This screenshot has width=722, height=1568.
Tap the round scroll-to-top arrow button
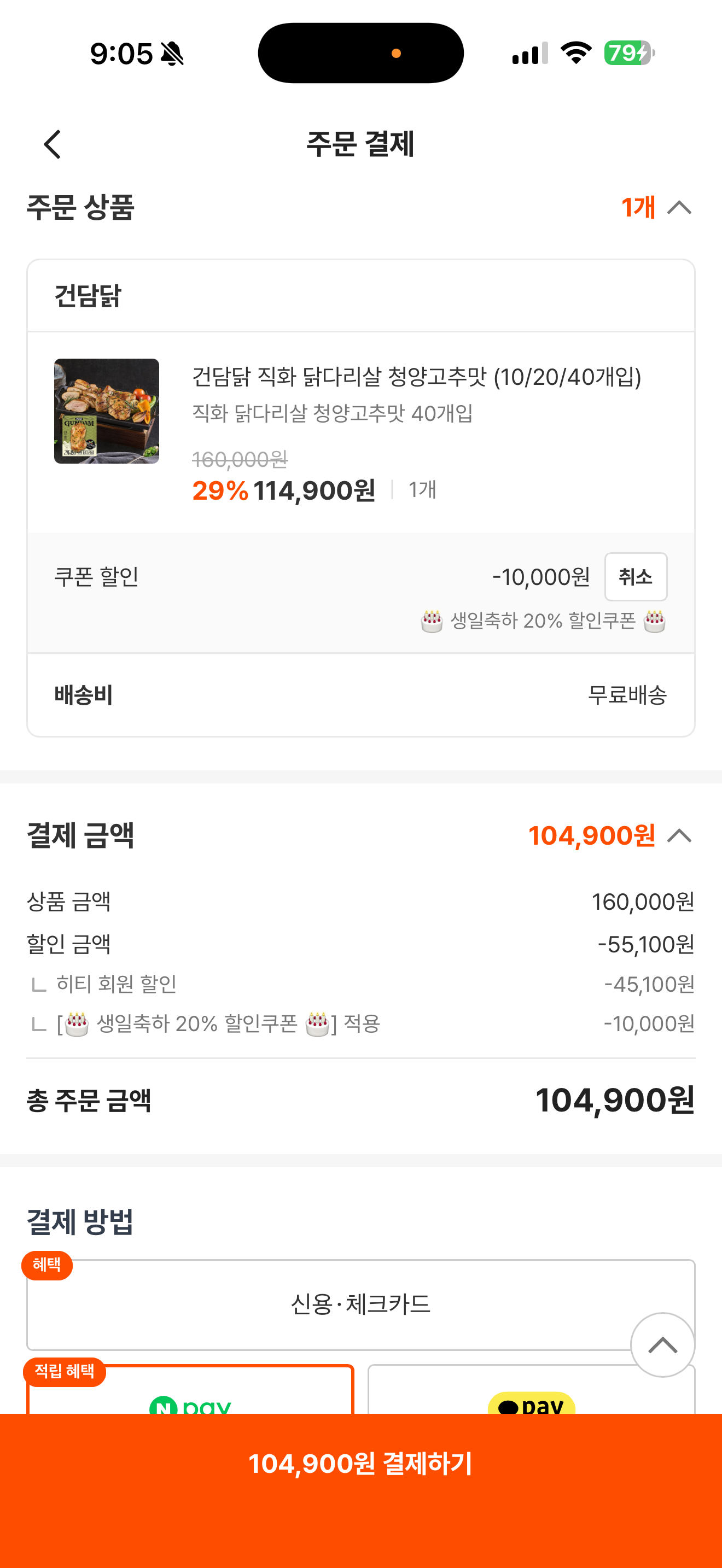pyautogui.click(x=662, y=1344)
